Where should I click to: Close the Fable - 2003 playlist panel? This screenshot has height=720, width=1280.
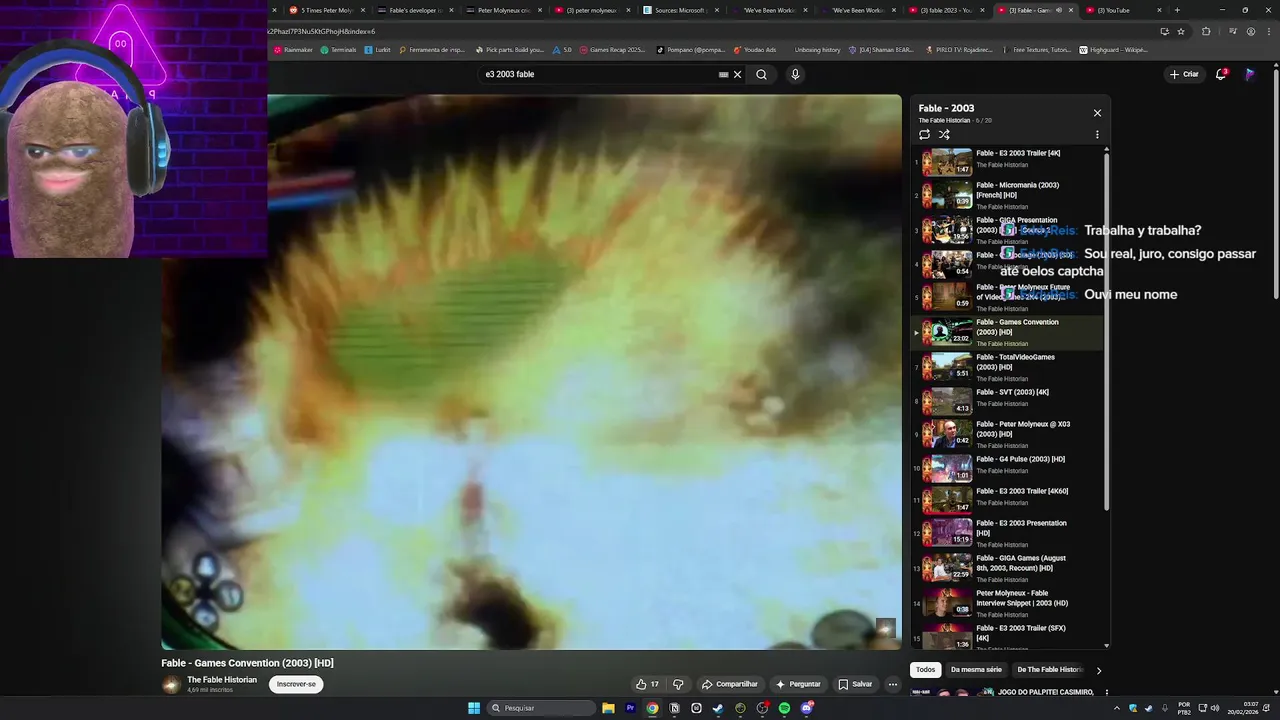click(1097, 113)
